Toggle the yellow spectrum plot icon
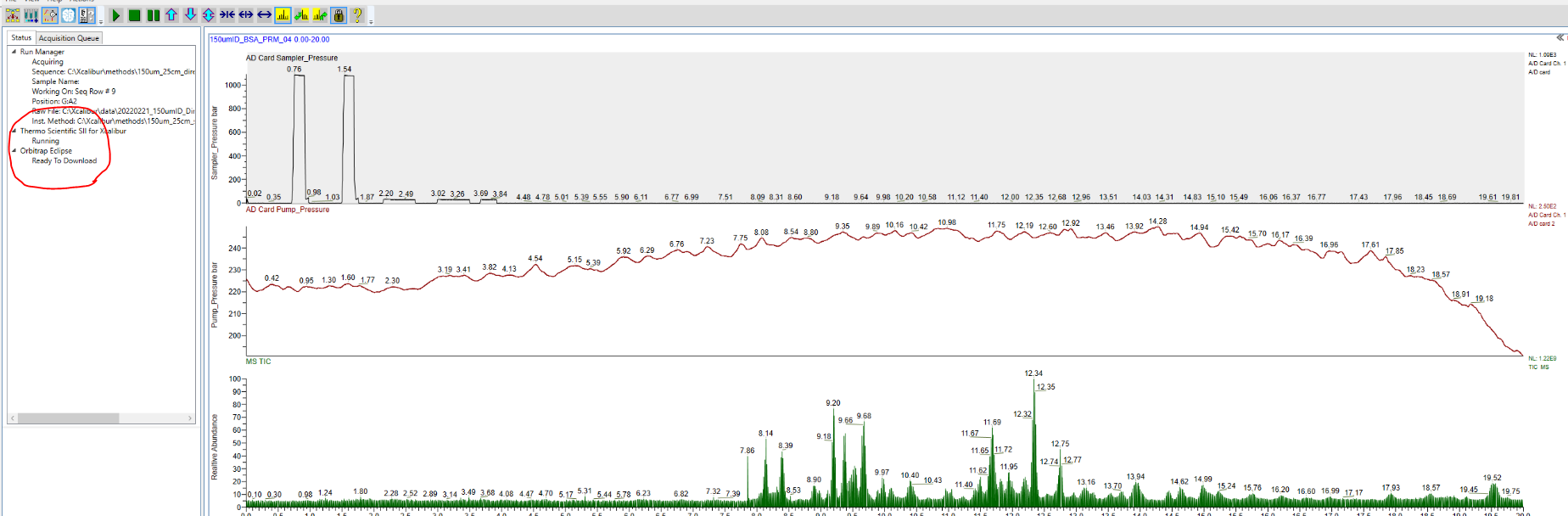Viewport: 1568px width, 516px height. [x=283, y=15]
